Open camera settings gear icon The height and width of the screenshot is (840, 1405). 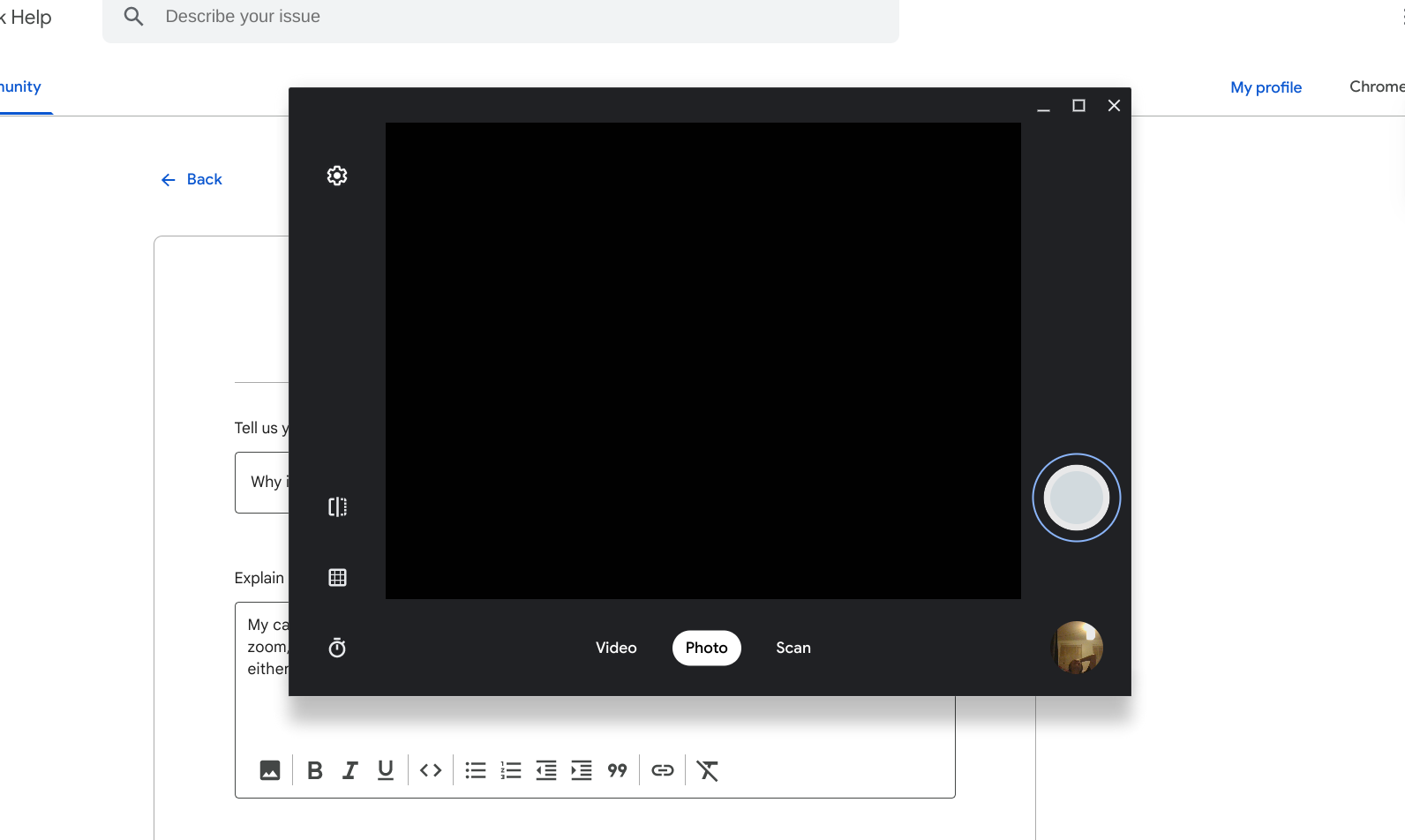tap(337, 176)
